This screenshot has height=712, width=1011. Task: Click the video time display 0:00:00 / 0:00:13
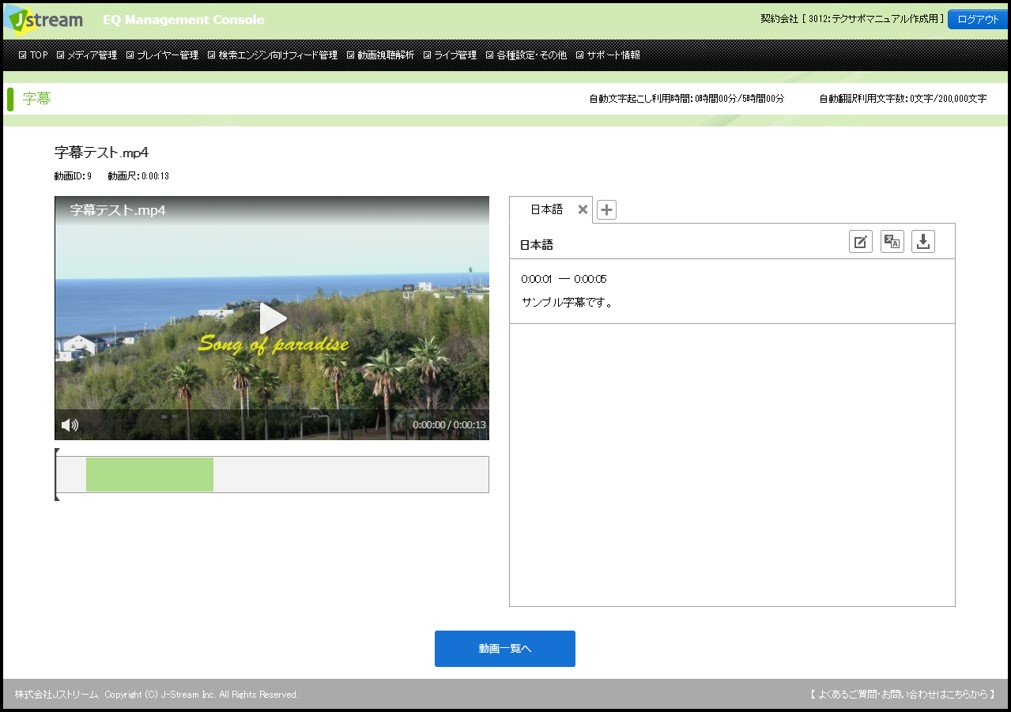click(x=449, y=425)
